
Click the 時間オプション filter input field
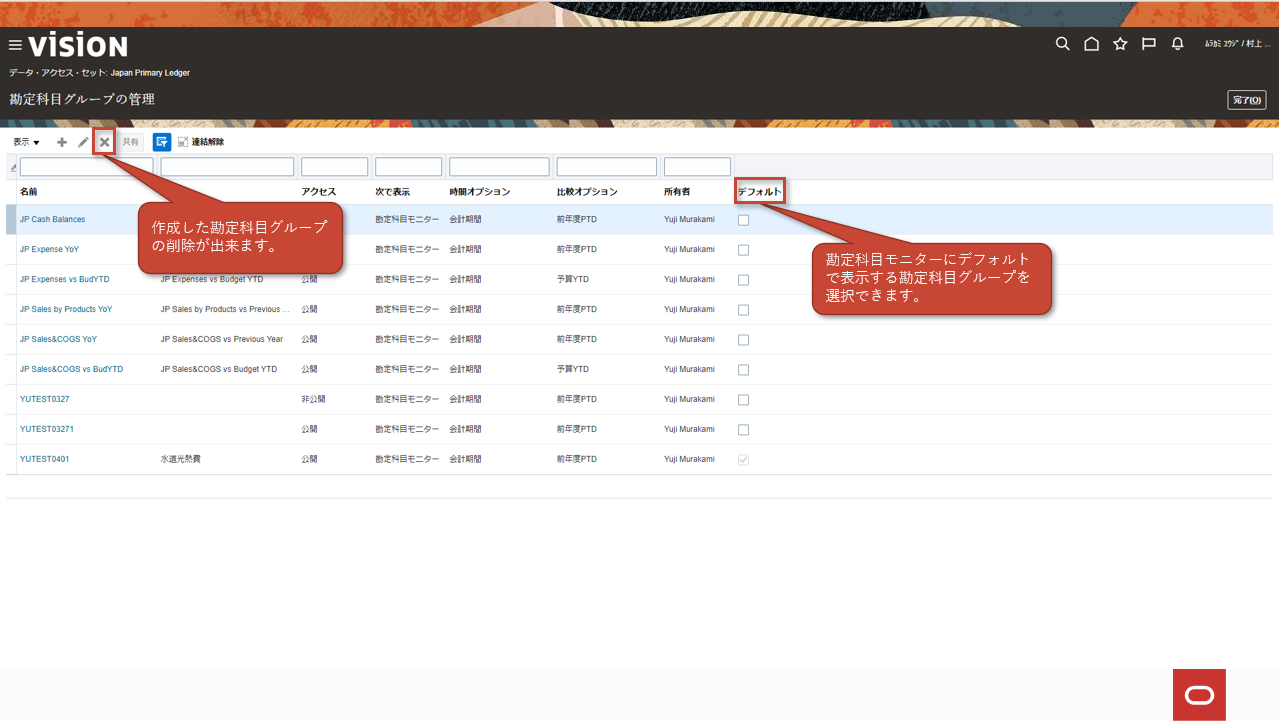coord(500,167)
